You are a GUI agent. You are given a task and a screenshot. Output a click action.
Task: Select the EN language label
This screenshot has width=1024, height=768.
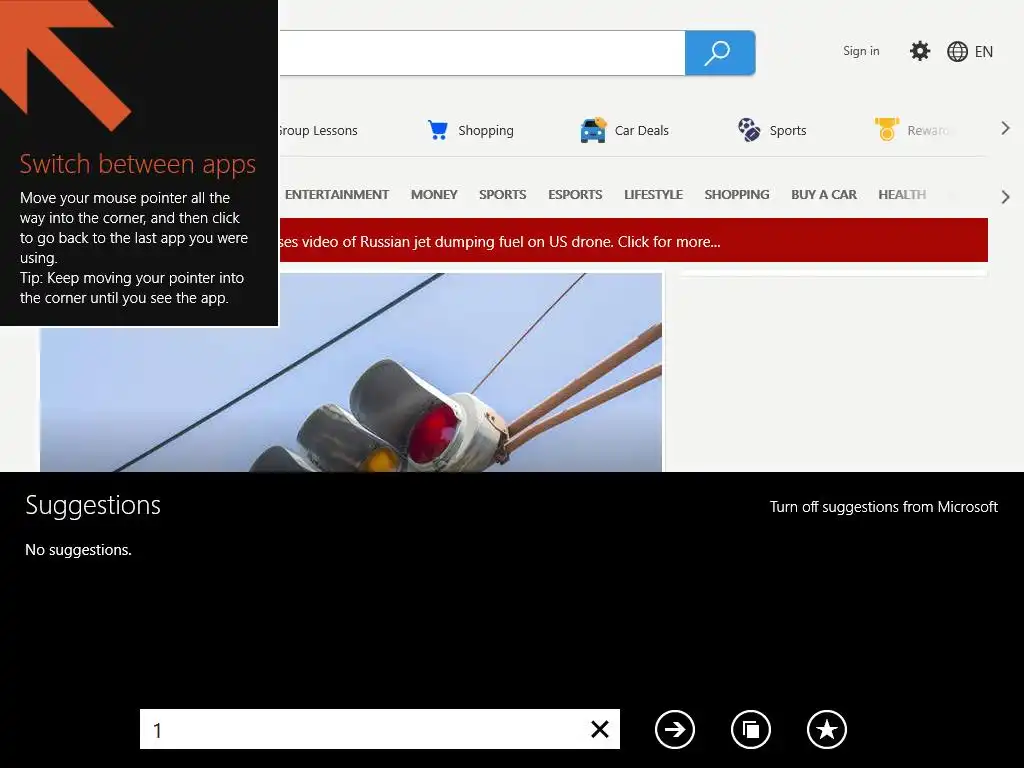[x=984, y=52]
